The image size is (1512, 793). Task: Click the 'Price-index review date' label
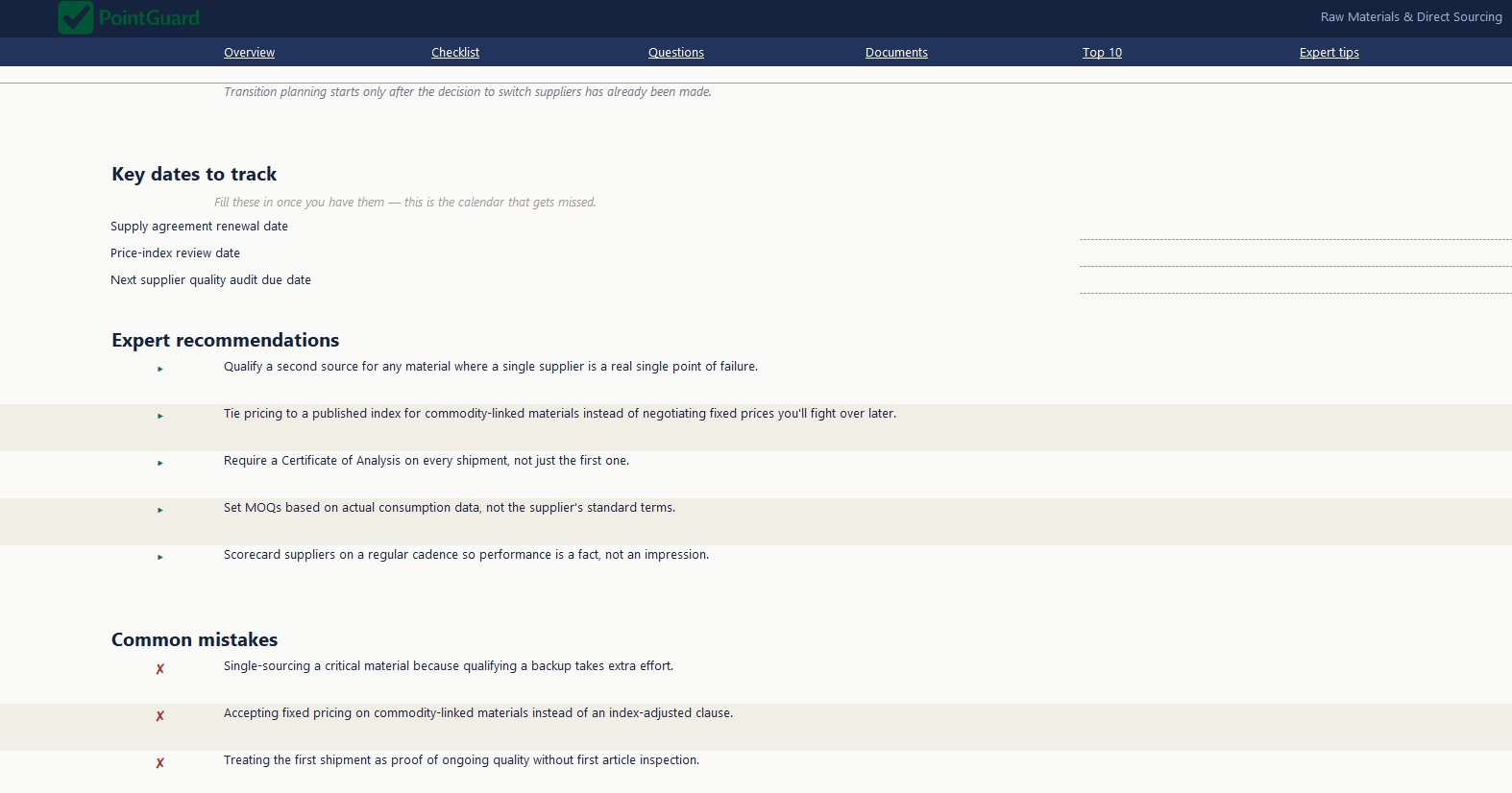coord(175,253)
